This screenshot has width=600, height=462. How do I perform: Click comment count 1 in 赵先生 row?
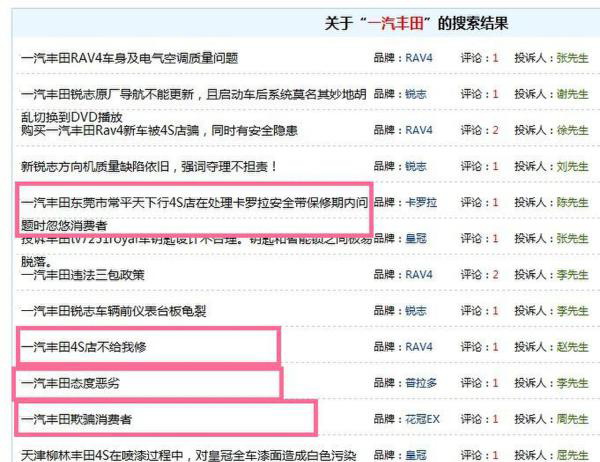tap(495, 347)
